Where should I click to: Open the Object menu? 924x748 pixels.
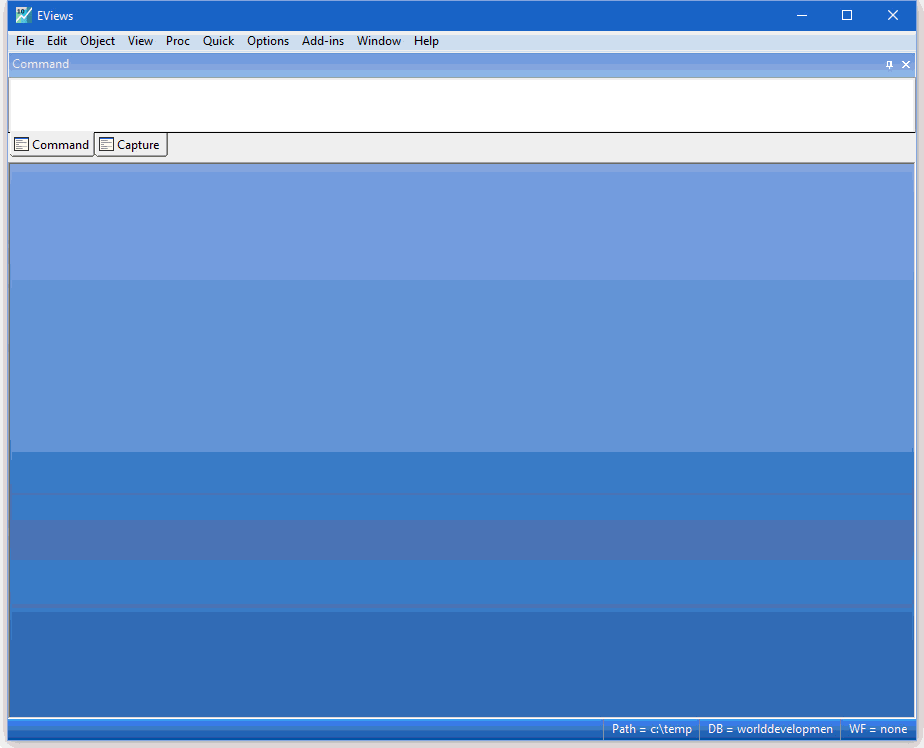click(97, 41)
